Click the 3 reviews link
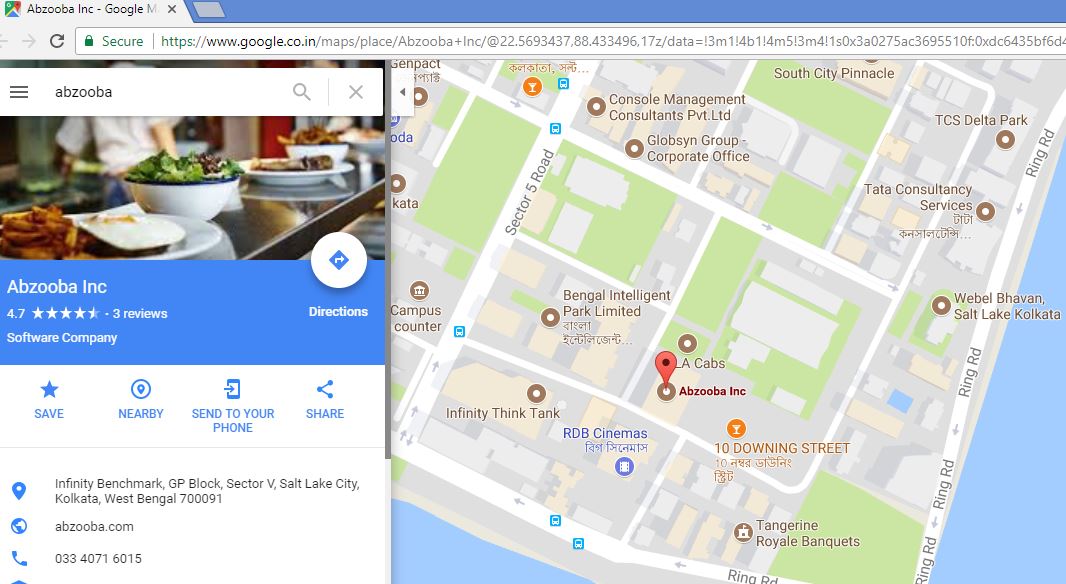Image resolution: width=1066 pixels, height=584 pixels. (140, 313)
